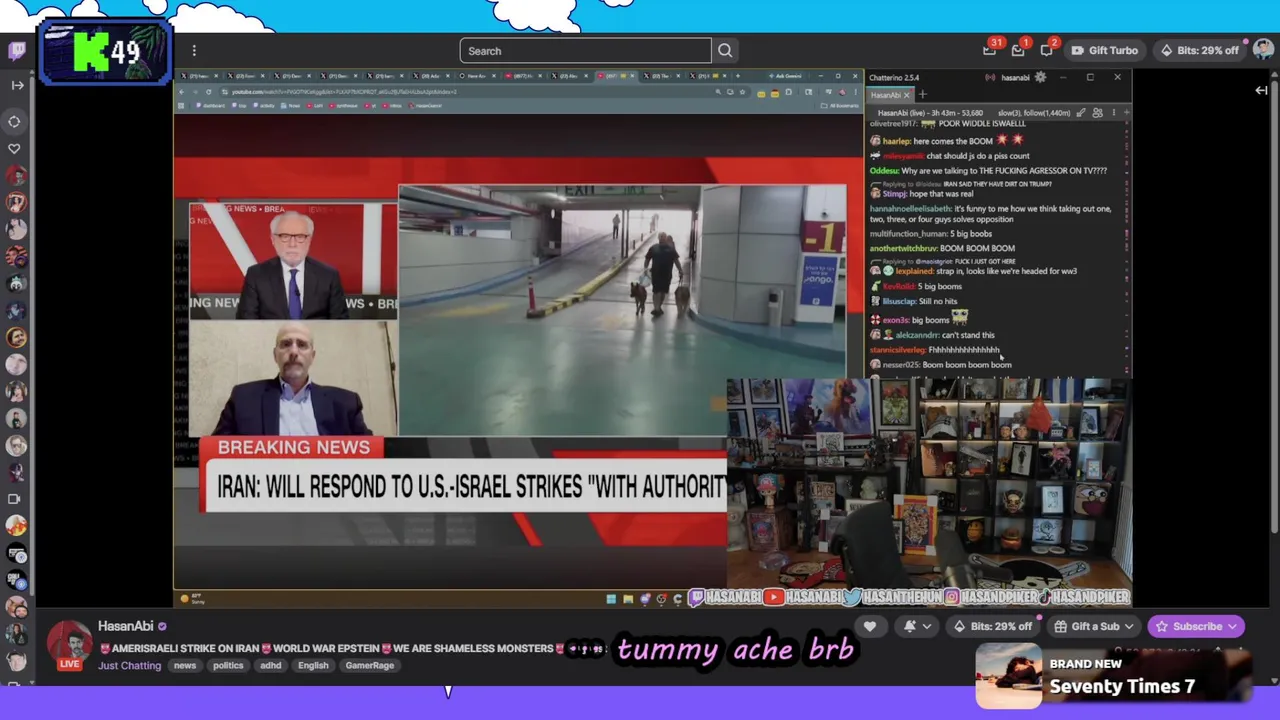The image size is (1280, 720).
Task: Click the purple Subscribe button
Action: click(1196, 627)
